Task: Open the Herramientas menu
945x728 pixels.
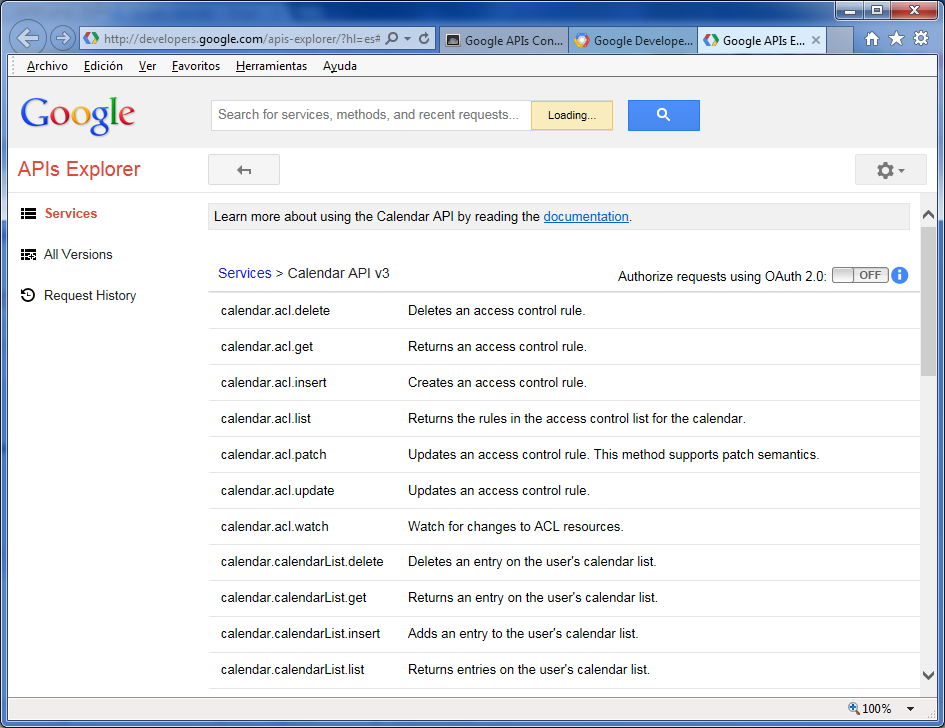Action: pyautogui.click(x=271, y=66)
